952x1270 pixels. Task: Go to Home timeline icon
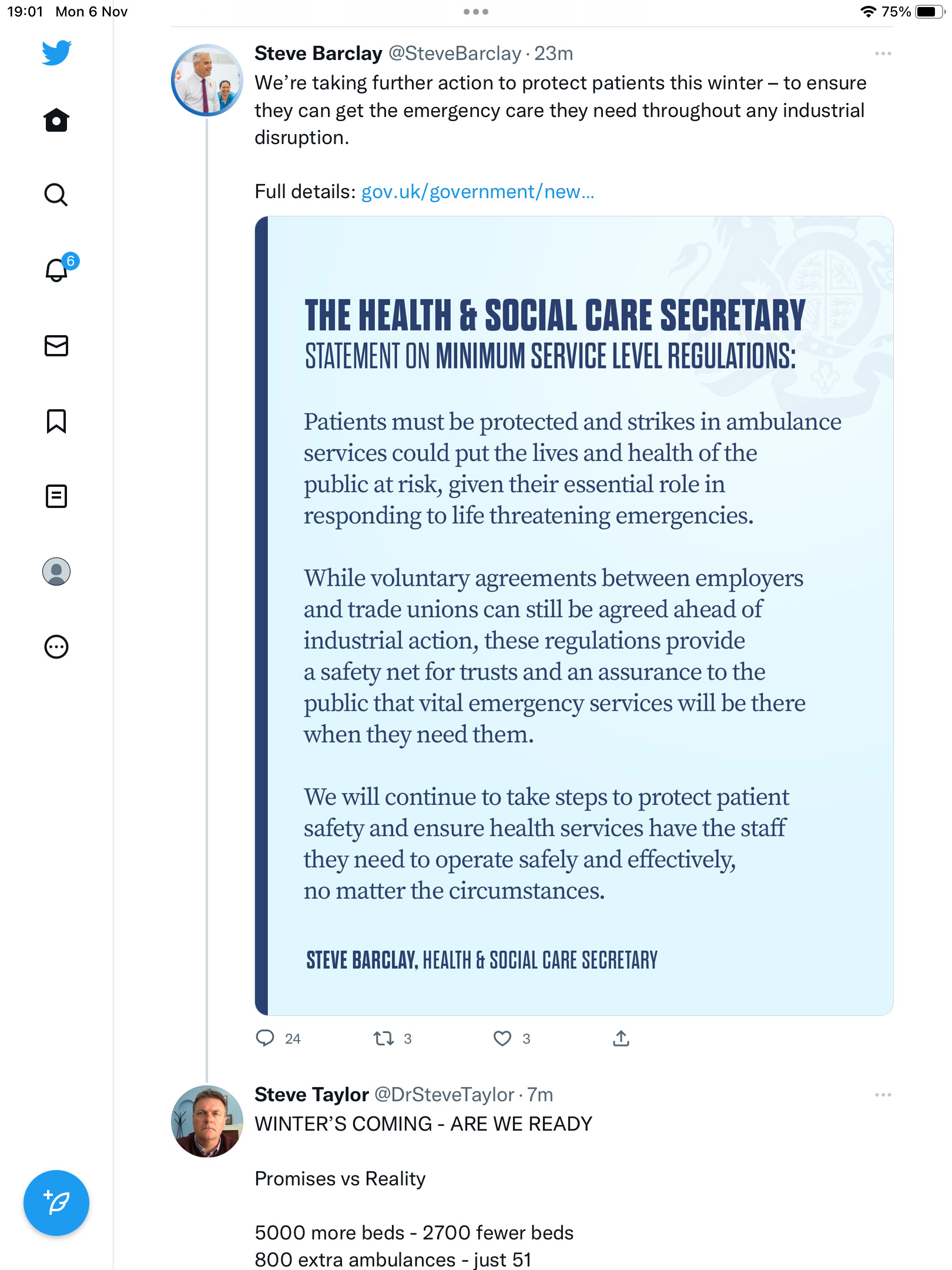56,120
